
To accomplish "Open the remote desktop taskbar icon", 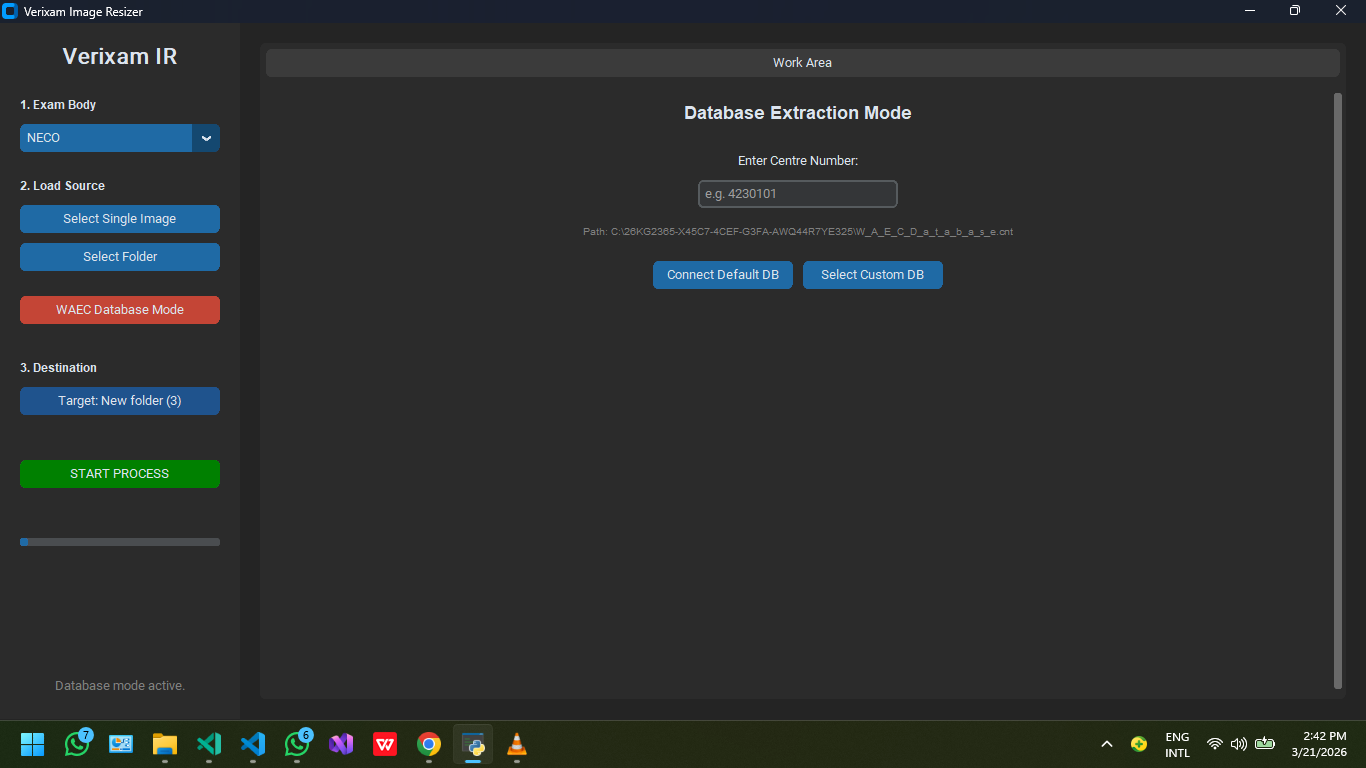I will [x=121, y=744].
